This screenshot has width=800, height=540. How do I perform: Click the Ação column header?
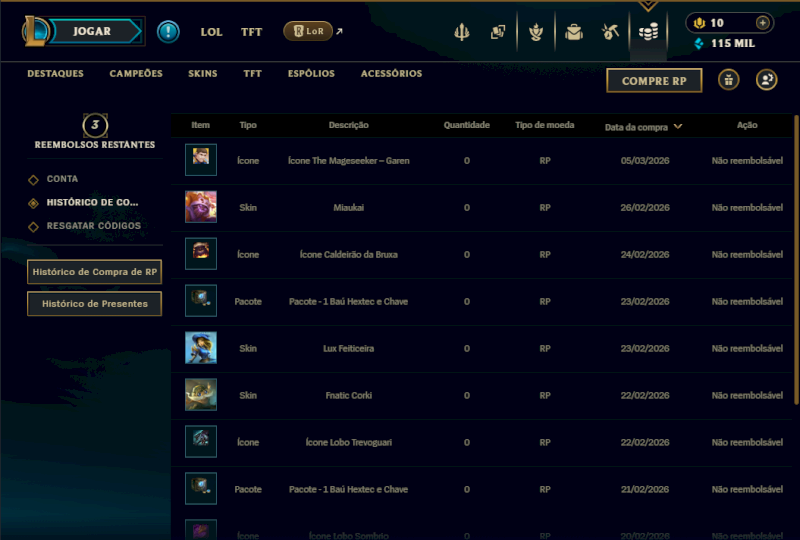(x=747, y=125)
